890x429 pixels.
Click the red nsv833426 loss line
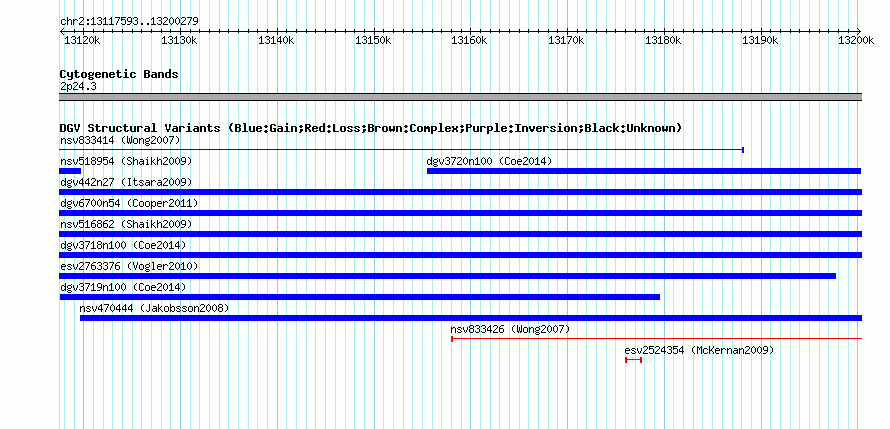click(x=657, y=339)
